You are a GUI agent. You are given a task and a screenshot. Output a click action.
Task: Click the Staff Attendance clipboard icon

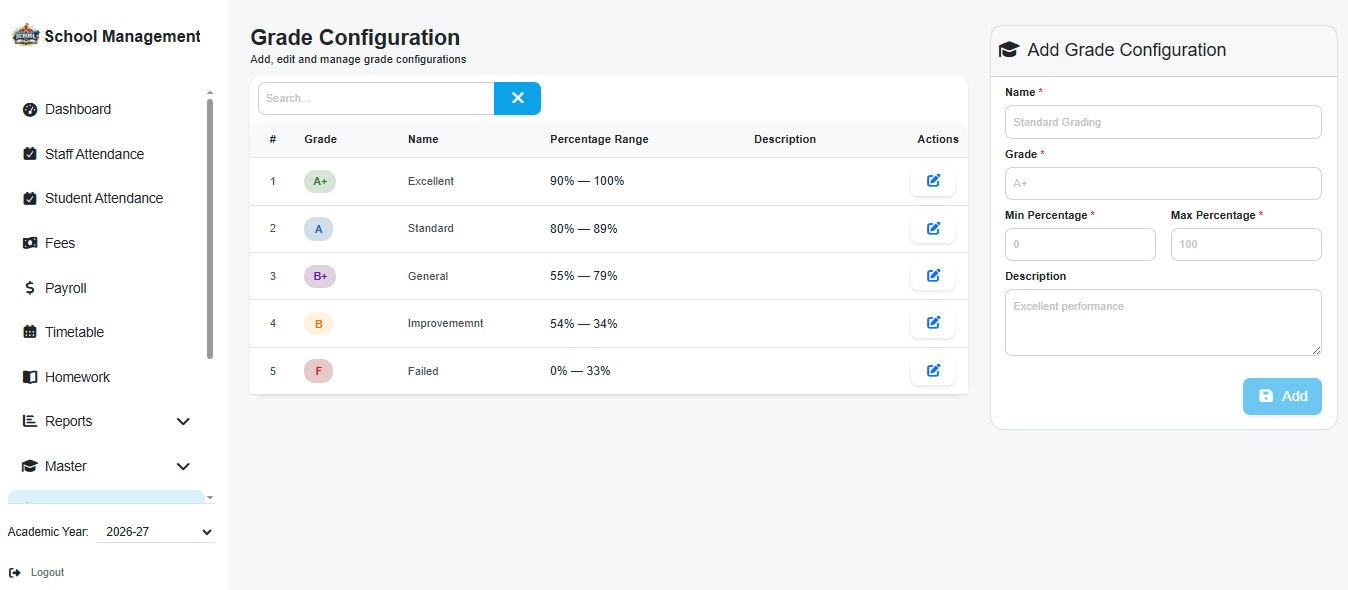click(x=30, y=154)
